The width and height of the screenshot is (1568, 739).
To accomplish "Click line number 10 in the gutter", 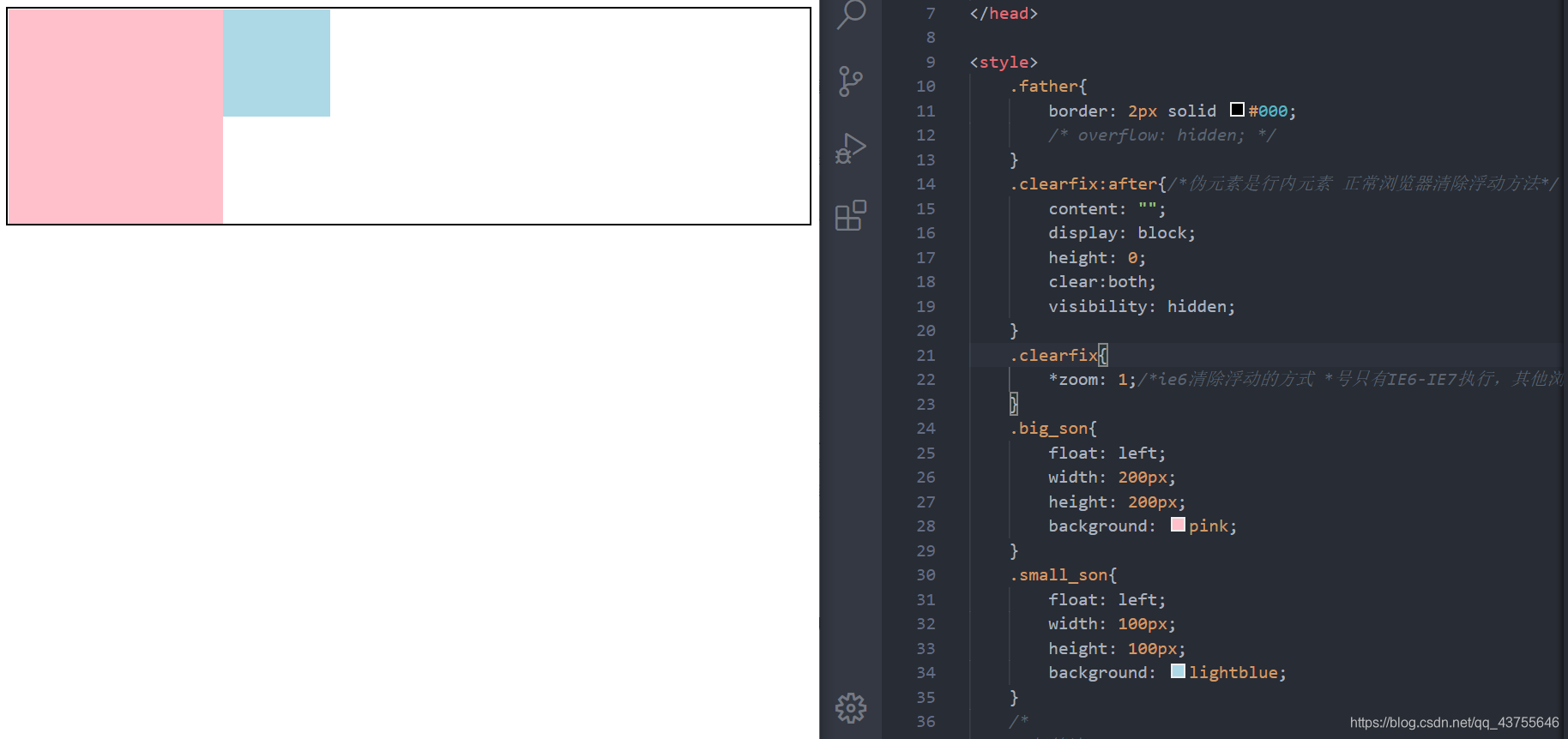I will (x=926, y=87).
